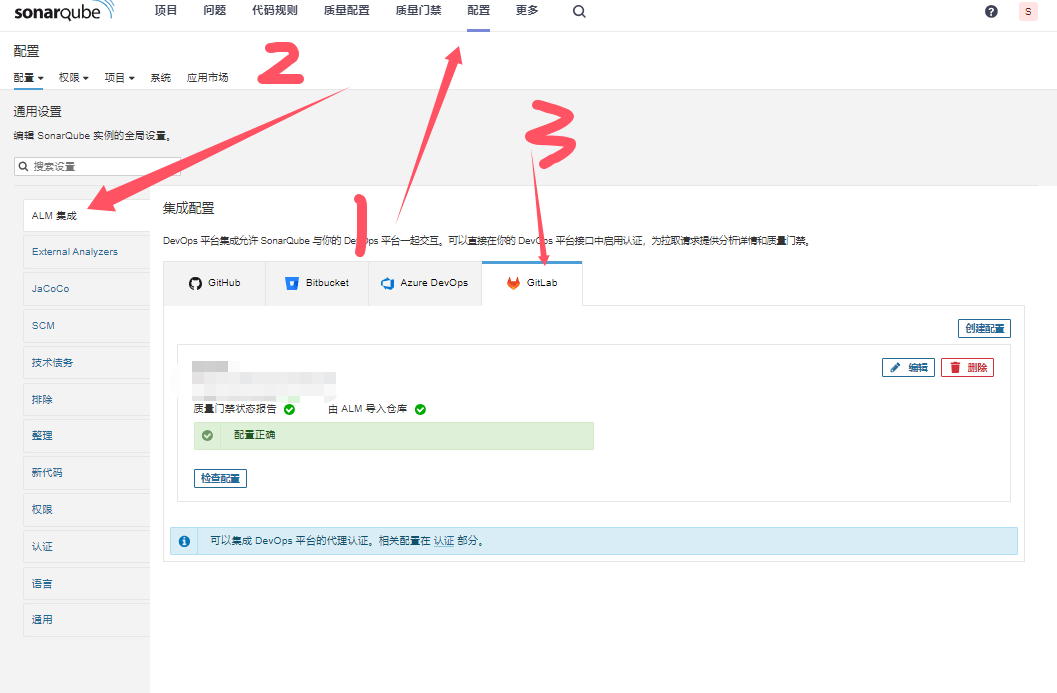Click the 集成配置 heading

point(189,208)
